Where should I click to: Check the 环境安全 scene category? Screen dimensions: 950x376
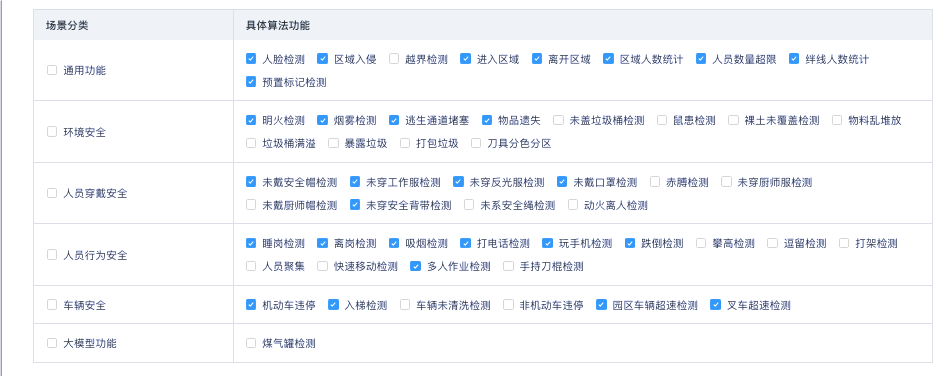click(52, 131)
